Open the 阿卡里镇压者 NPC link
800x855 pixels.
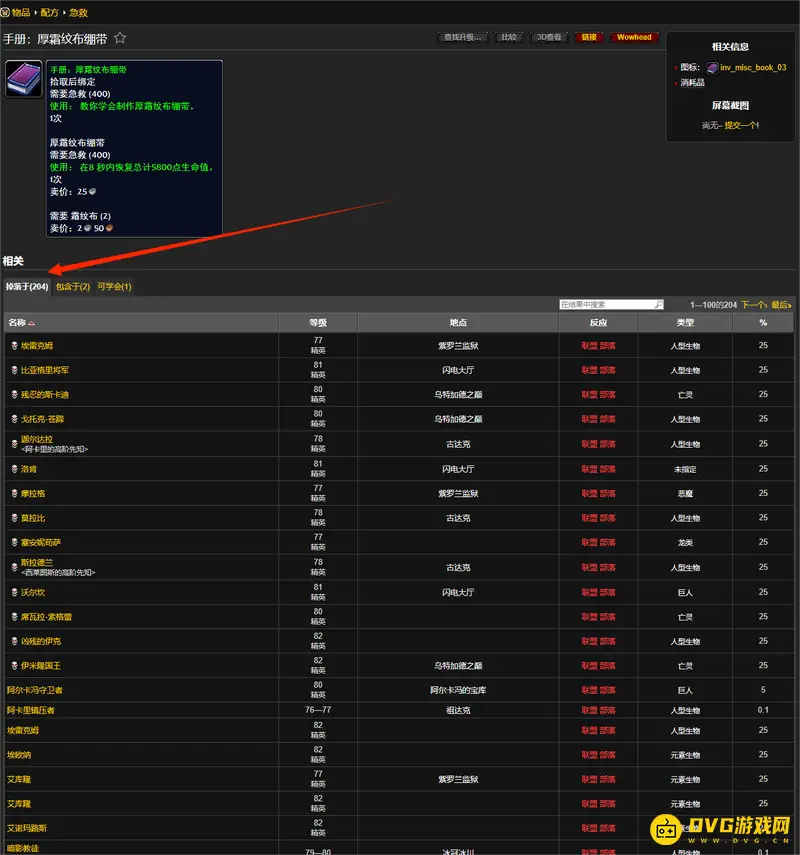click(31, 711)
